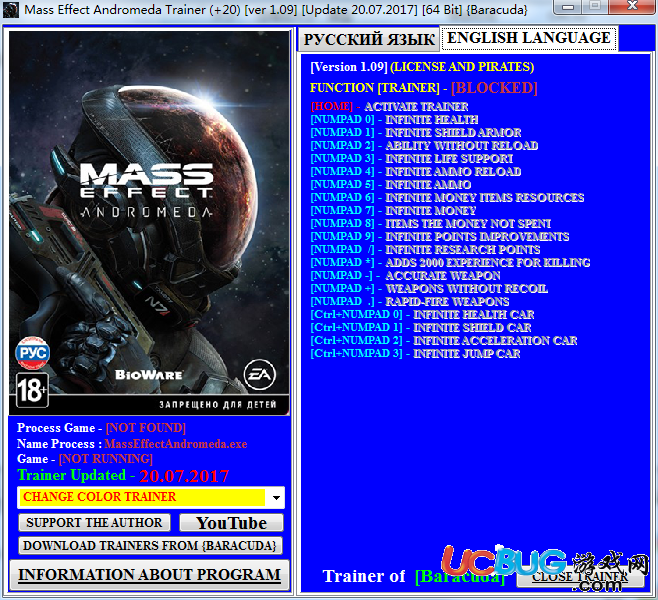Click the Process Game [NOT FOUND] status
658x600 pixels.
(145, 428)
